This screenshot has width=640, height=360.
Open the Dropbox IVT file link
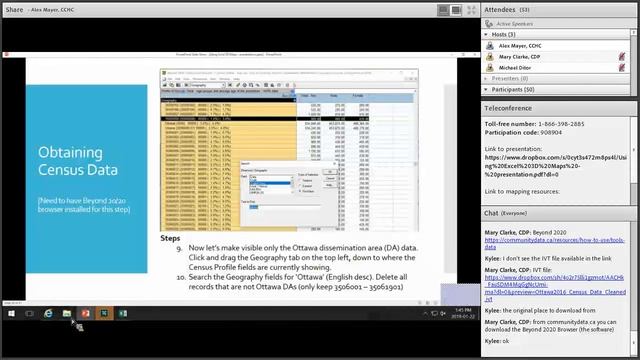click(x=555, y=288)
